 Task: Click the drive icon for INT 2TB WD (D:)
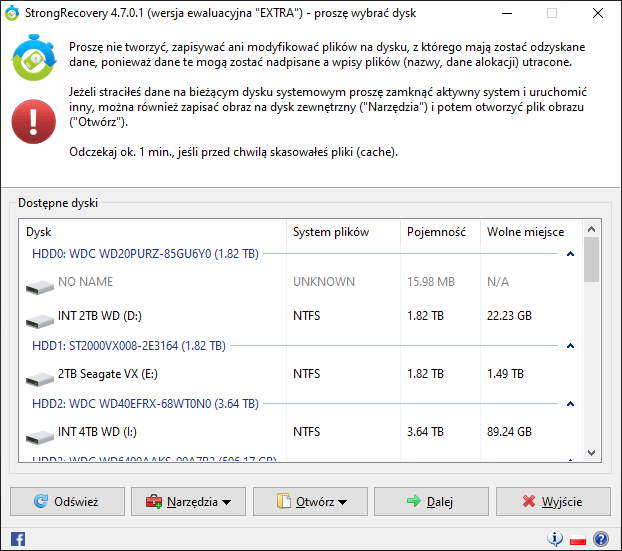pos(40,321)
